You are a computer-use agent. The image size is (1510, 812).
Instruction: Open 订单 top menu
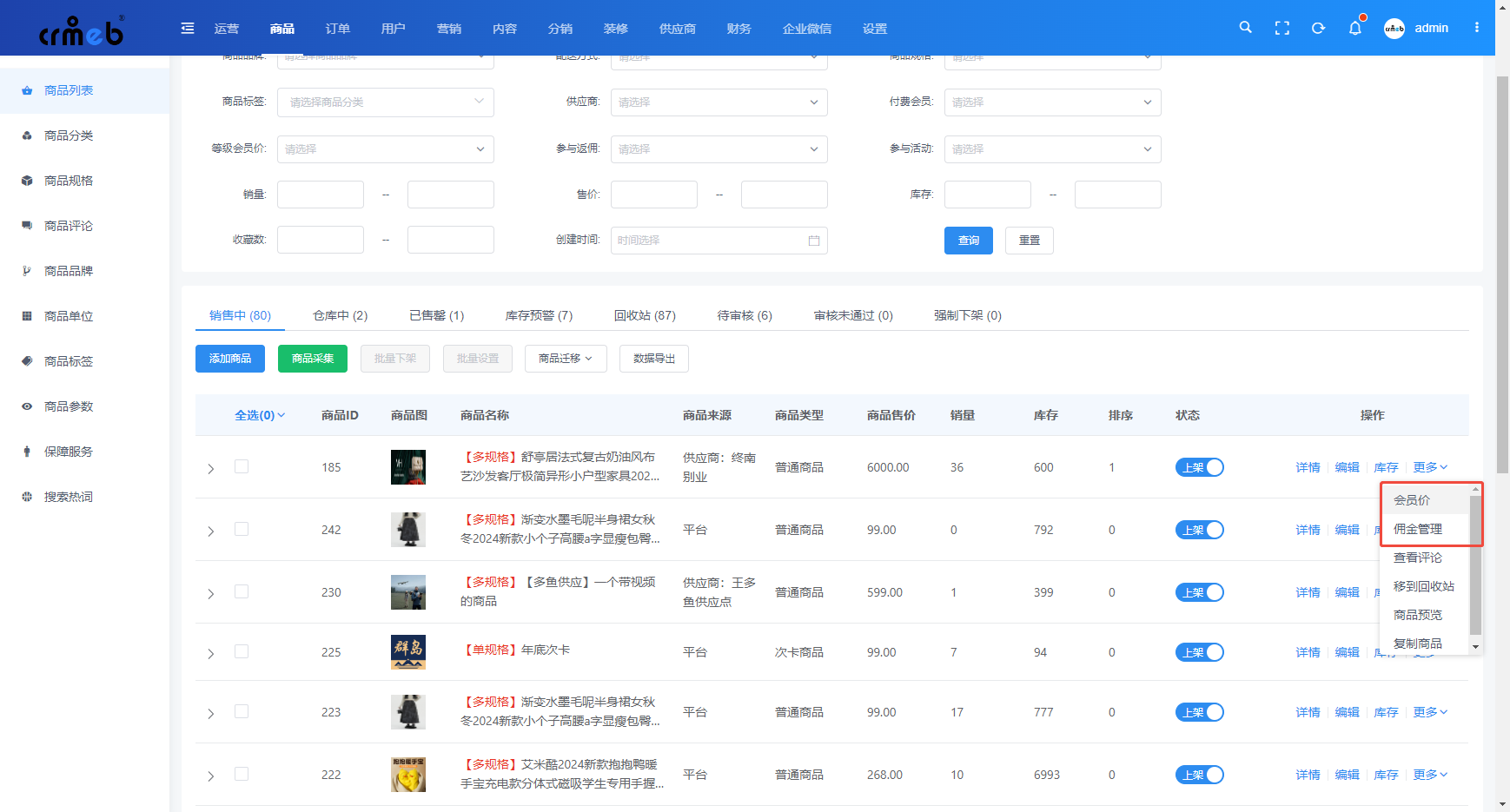(337, 29)
